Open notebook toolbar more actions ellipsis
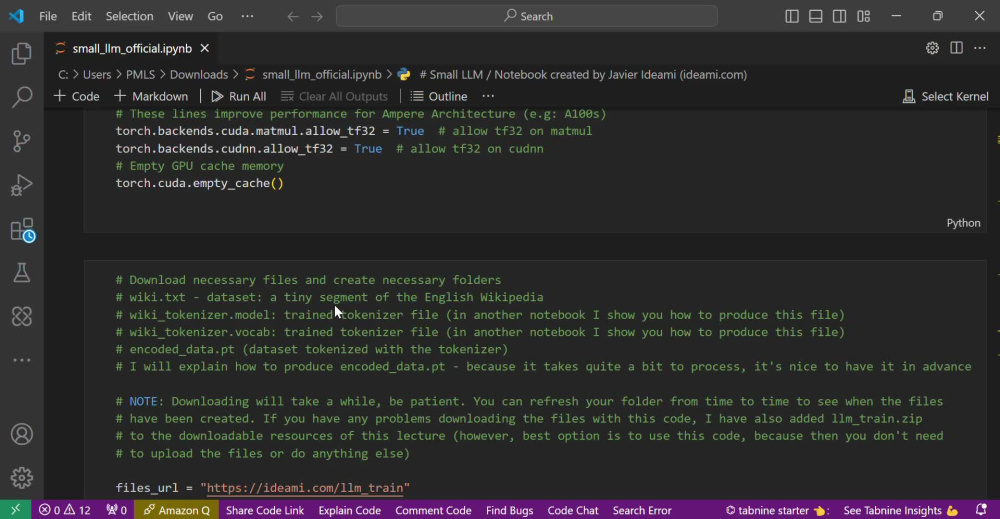 coord(488,96)
